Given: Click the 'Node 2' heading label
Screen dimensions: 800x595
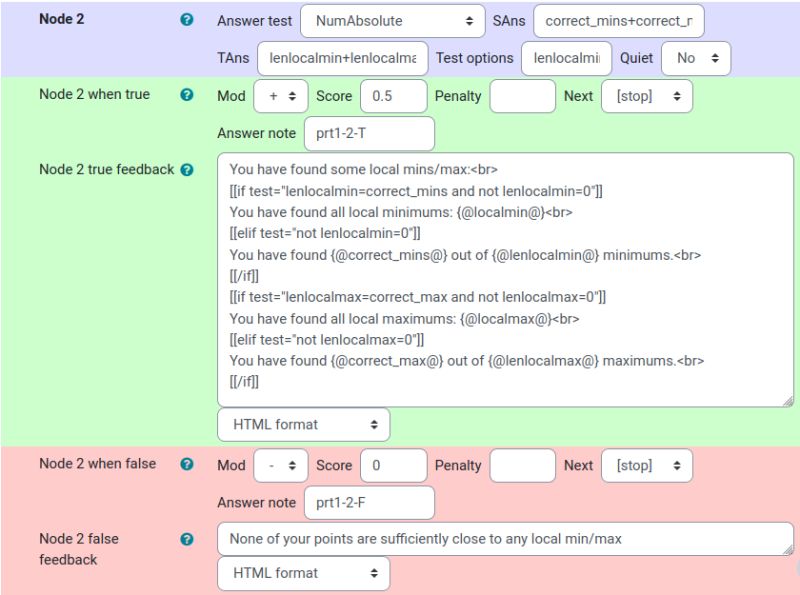Looking at the screenshot, I should point(62,19).
